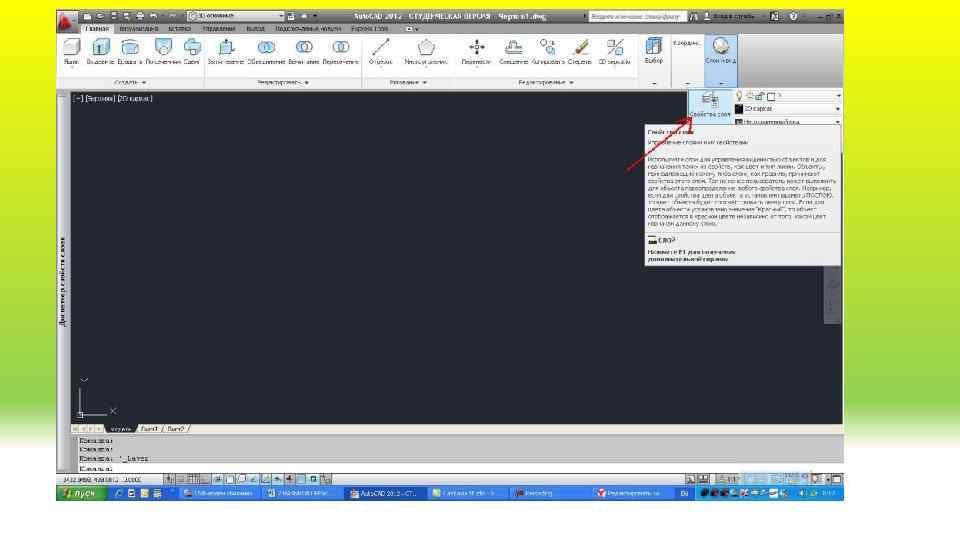Expand the Редактирование panel title arrow
The height and width of the screenshot is (540, 960).
pos(571,82)
